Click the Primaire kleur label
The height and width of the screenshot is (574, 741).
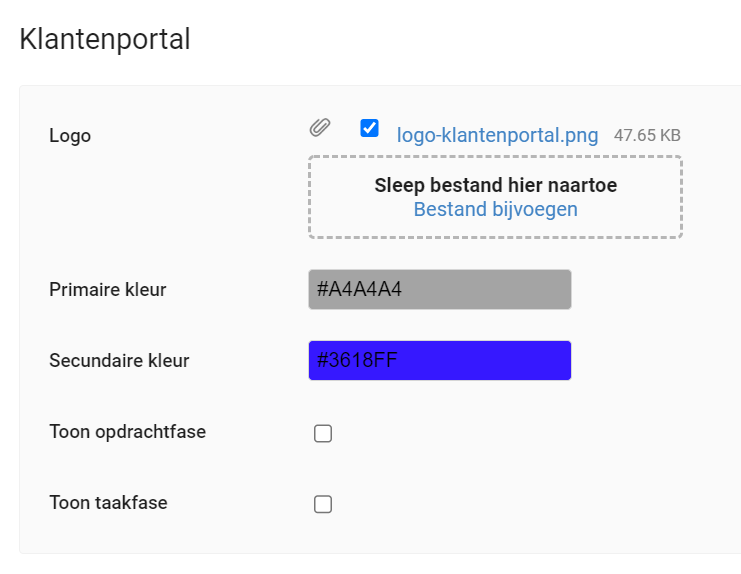coord(108,290)
